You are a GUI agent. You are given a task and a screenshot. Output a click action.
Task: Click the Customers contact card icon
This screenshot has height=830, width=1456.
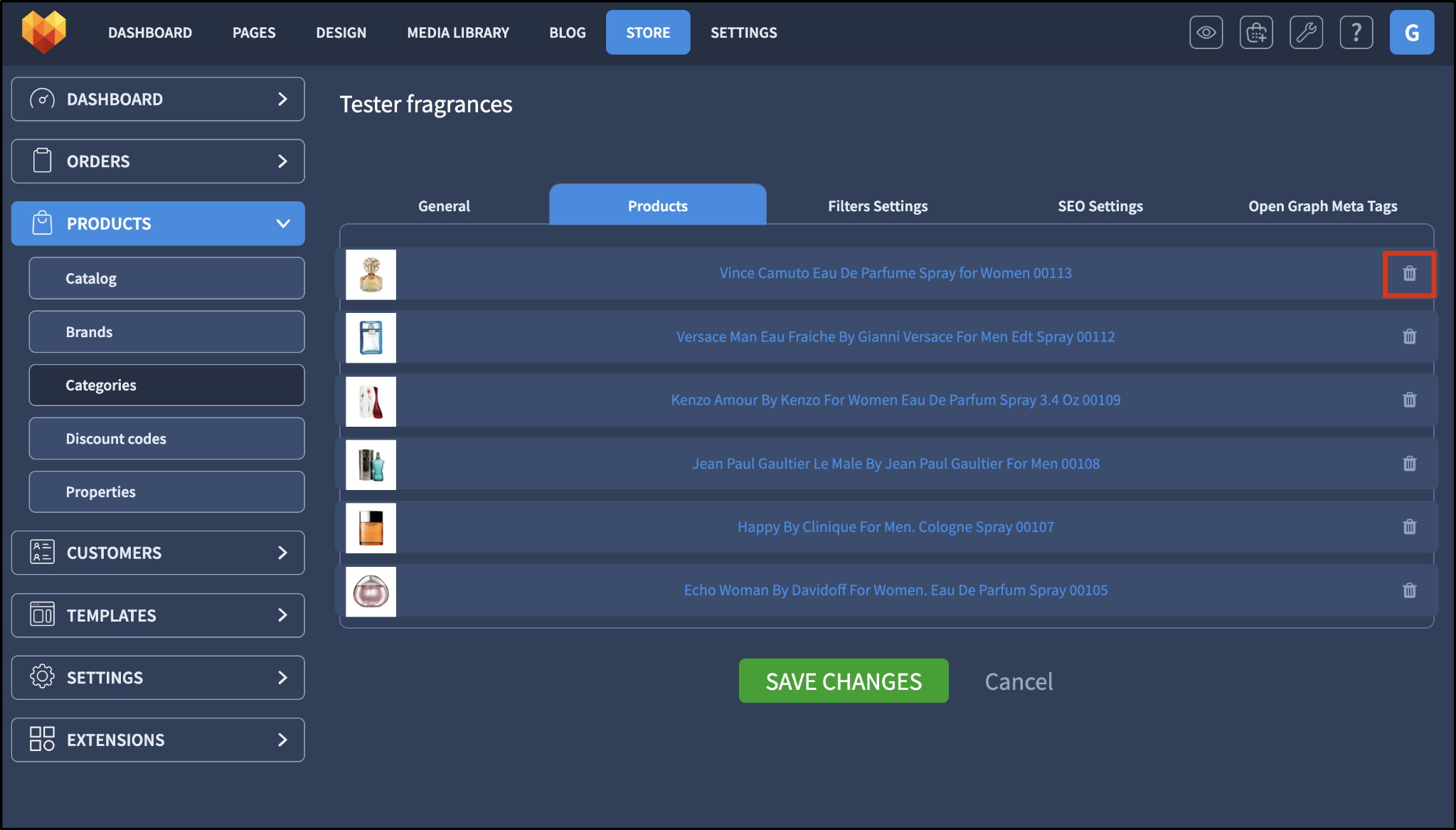pos(42,552)
